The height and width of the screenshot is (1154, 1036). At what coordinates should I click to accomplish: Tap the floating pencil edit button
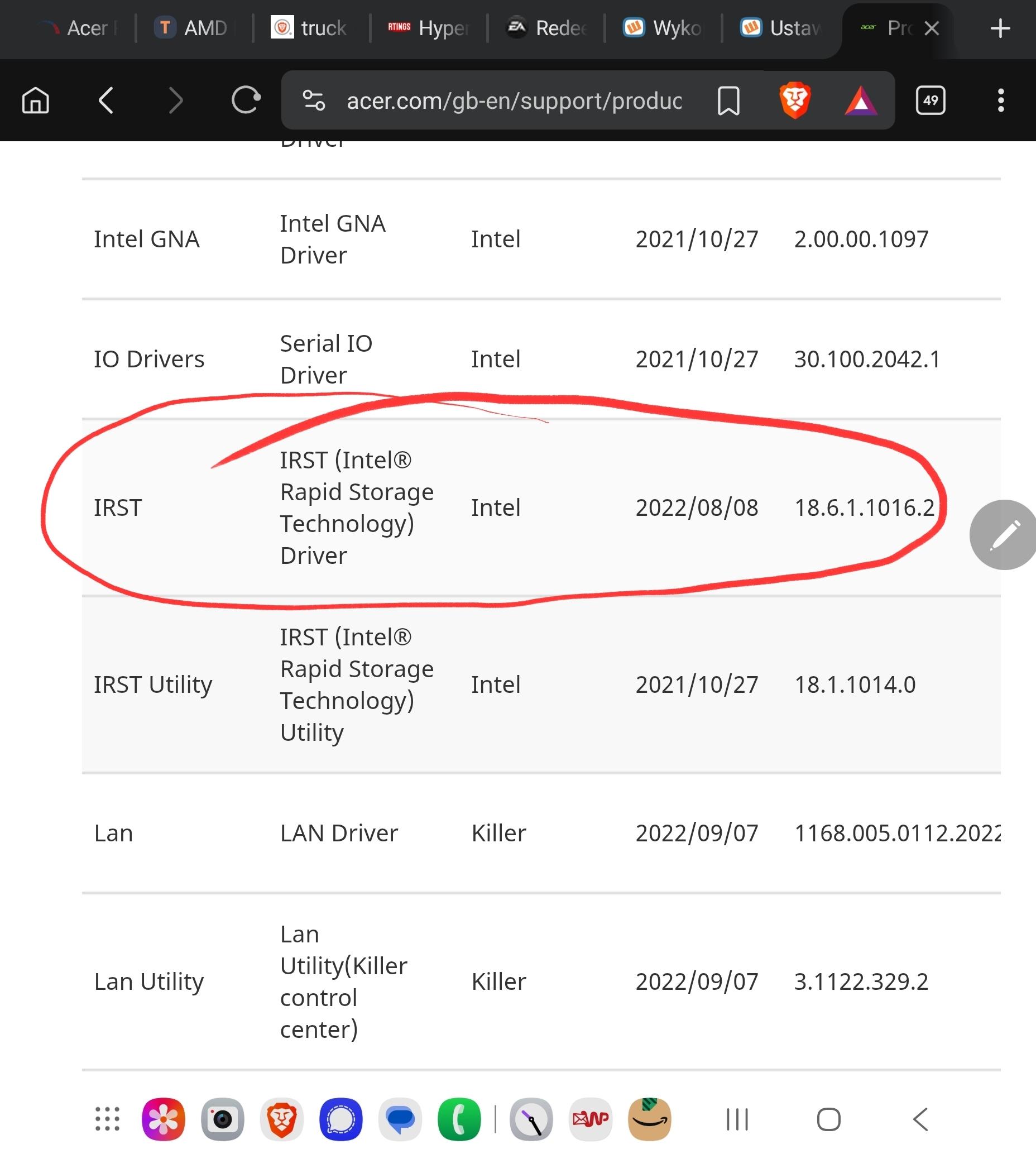(1004, 535)
